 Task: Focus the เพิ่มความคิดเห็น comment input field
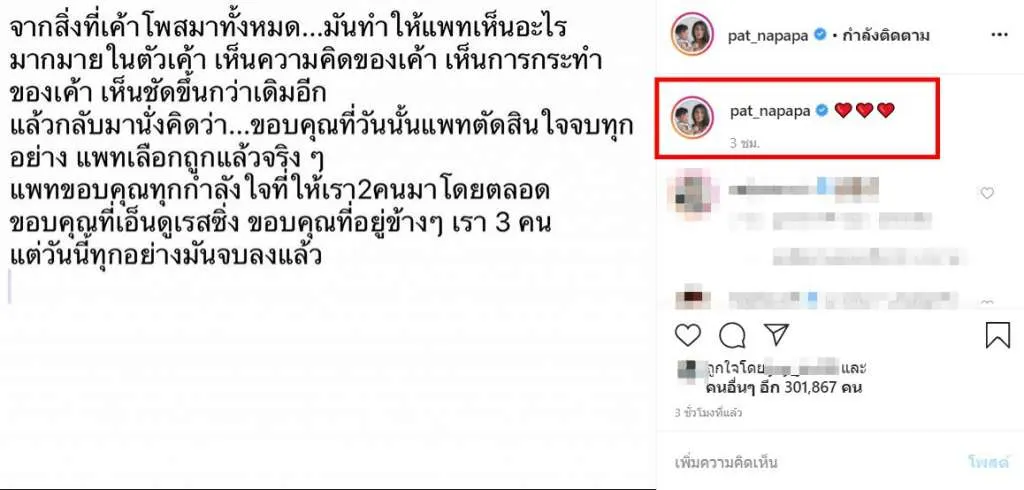pos(810,463)
